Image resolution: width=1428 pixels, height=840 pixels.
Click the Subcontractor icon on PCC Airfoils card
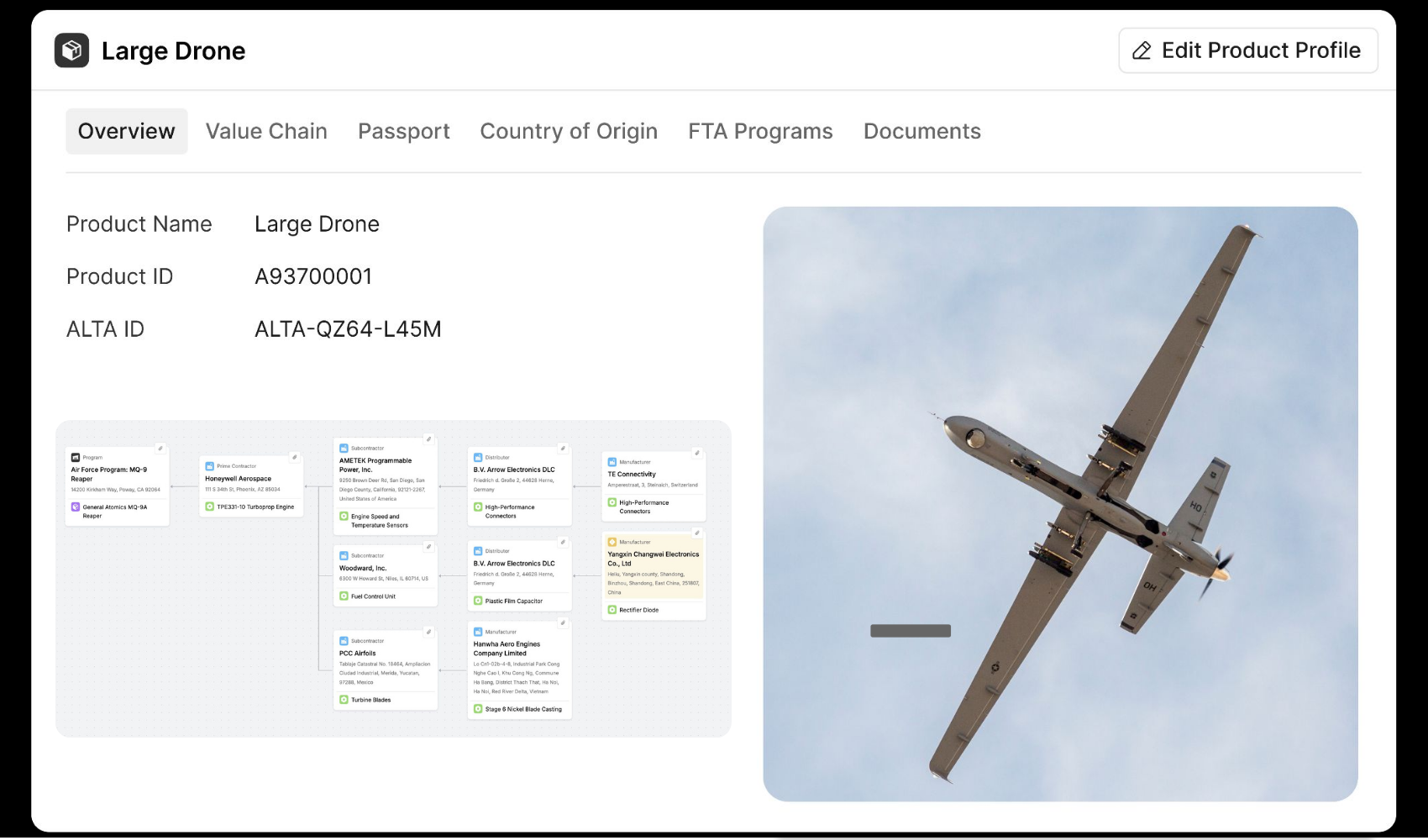tap(344, 641)
